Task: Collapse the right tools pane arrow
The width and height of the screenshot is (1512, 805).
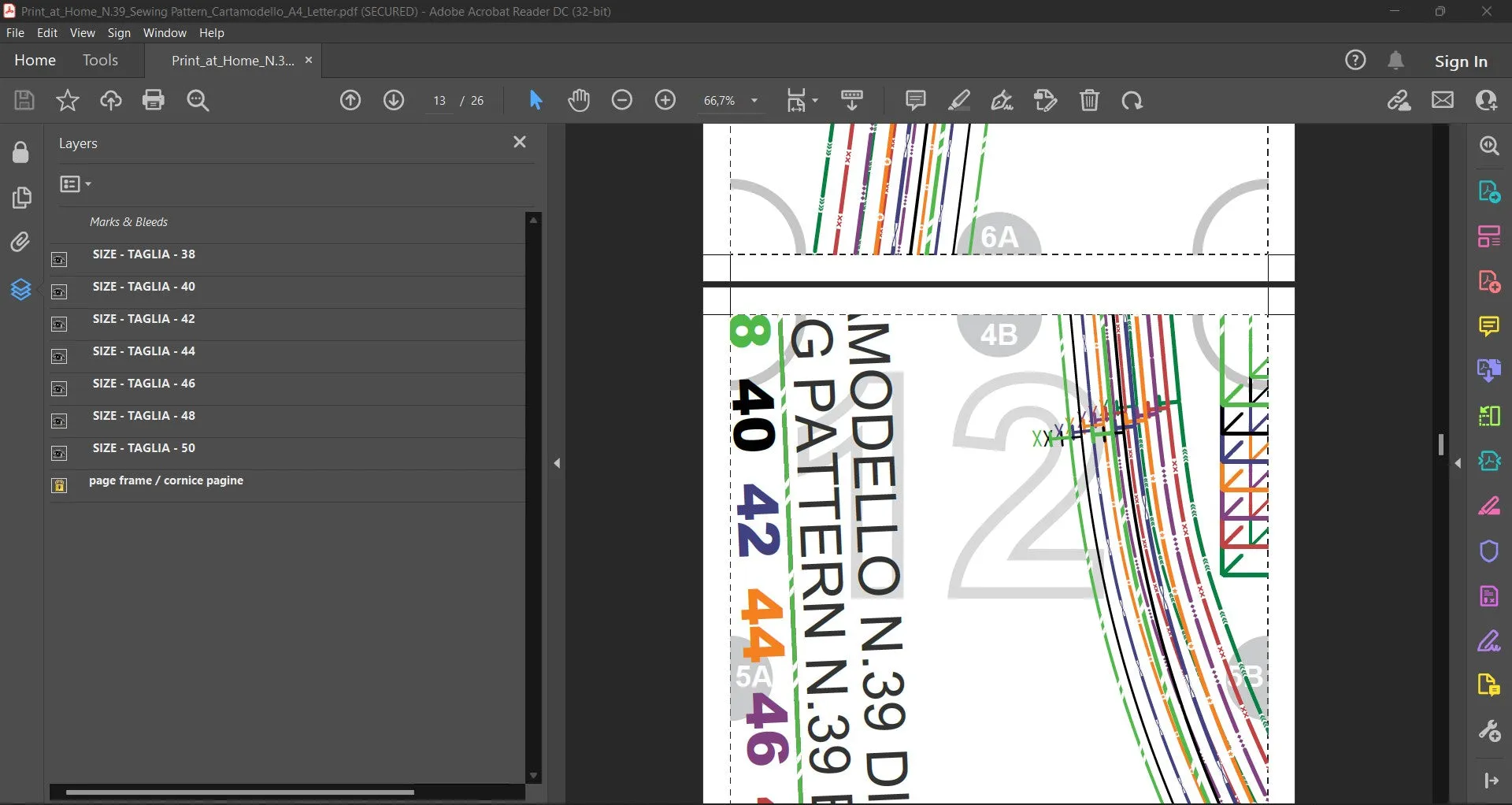Action: tap(1458, 463)
